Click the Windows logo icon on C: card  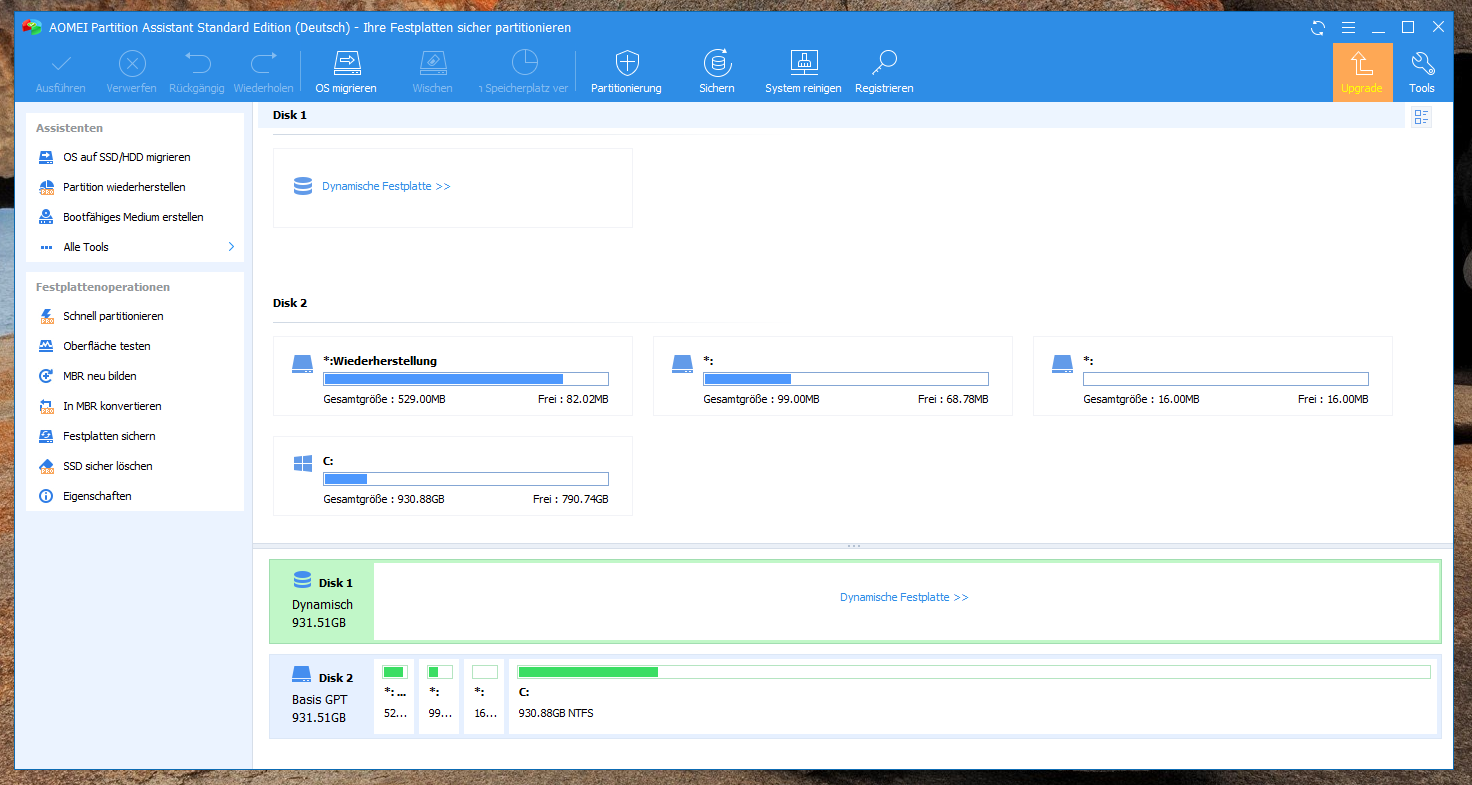point(303,464)
